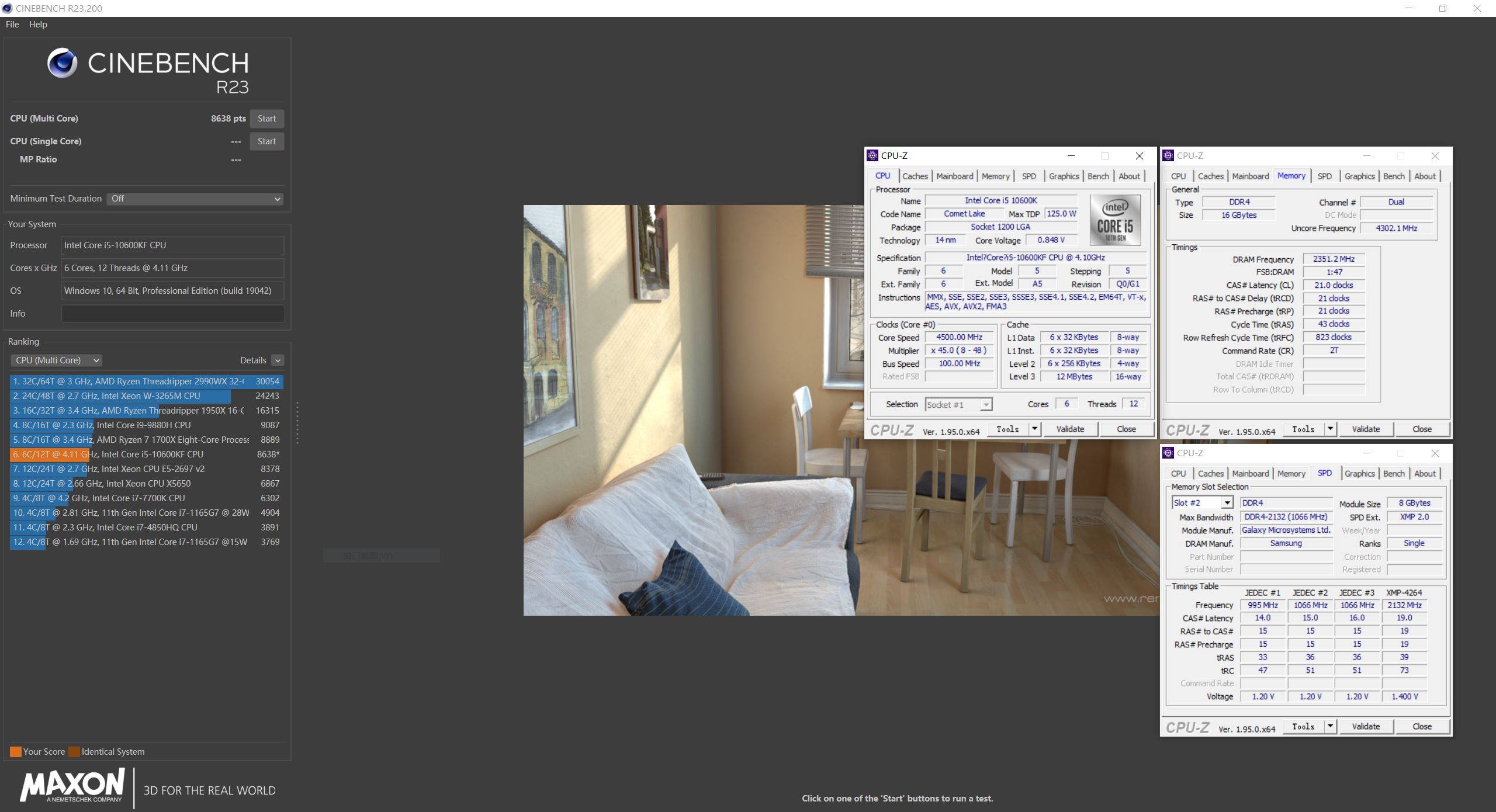Click the DRAM Frequency value 2351.2 MHz

point(1334,259)
